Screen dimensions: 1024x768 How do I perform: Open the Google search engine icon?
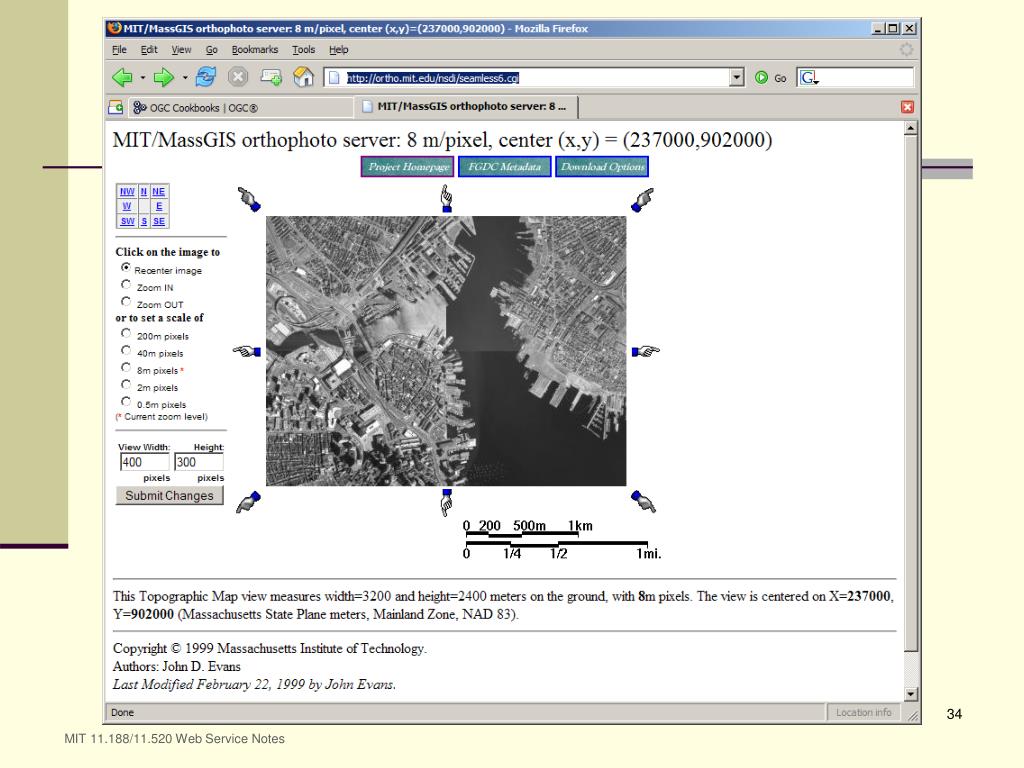(809, 78)
